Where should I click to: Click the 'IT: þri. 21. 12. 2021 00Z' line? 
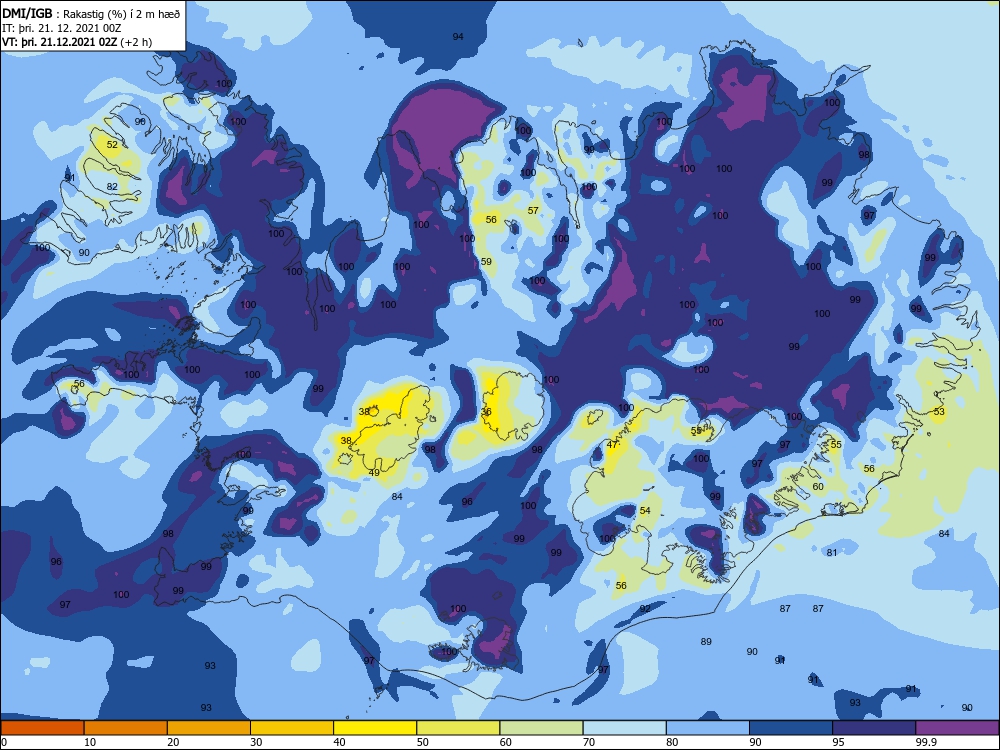[62, 28]
